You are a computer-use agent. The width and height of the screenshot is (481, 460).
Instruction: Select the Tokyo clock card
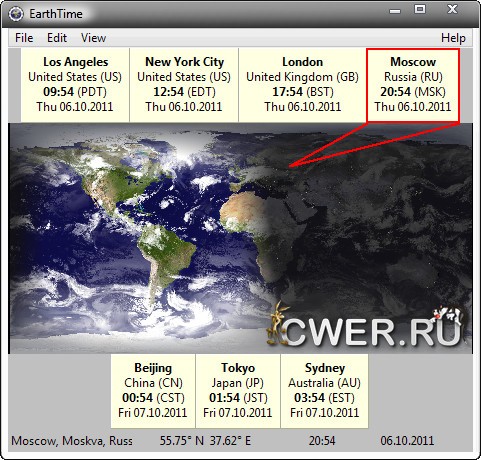(238, 391)
